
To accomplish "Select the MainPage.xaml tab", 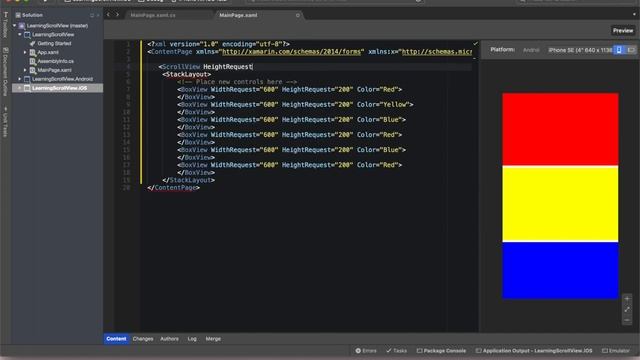I will click(x=238, y=15).
